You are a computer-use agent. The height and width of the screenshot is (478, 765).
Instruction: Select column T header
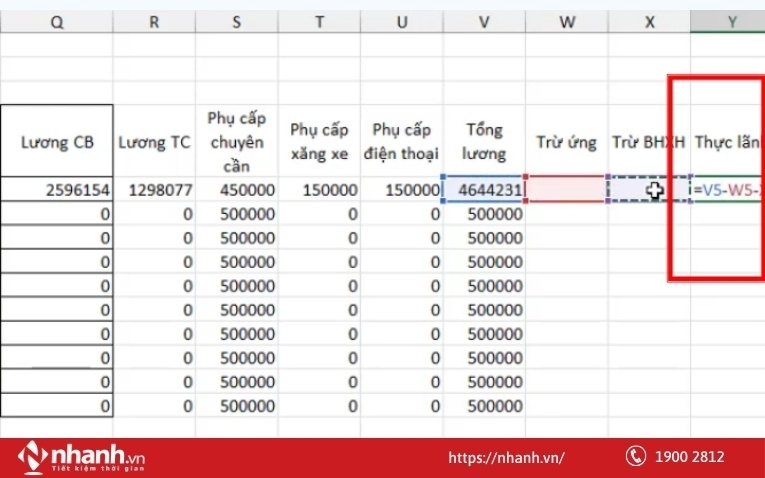318,21
